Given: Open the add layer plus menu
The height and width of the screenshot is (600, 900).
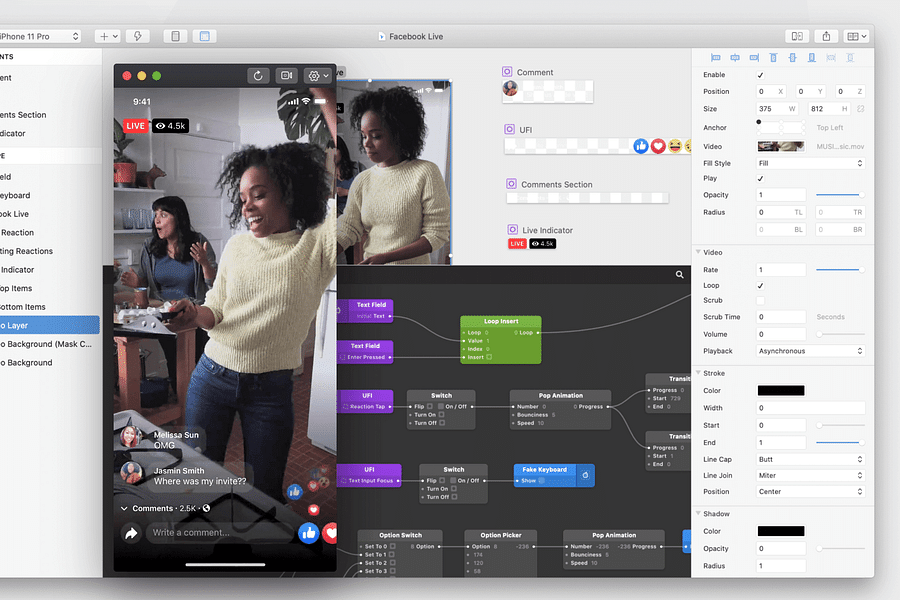Looking at the screenshot, I should [x=104, y=35].
